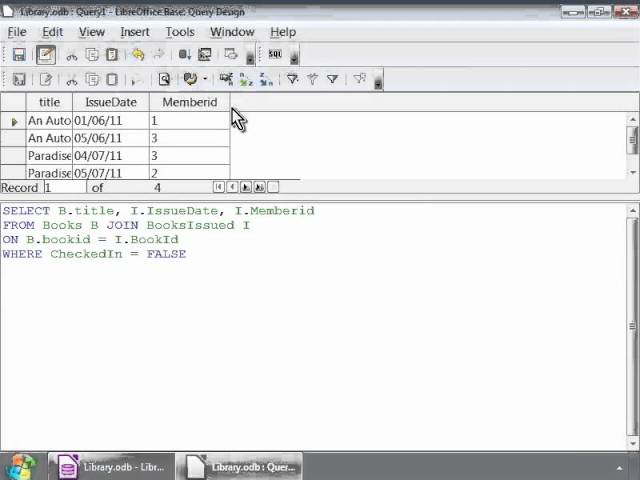Toggle Run SQL command directly
The image size is (640, 480).
click(275, 54)
